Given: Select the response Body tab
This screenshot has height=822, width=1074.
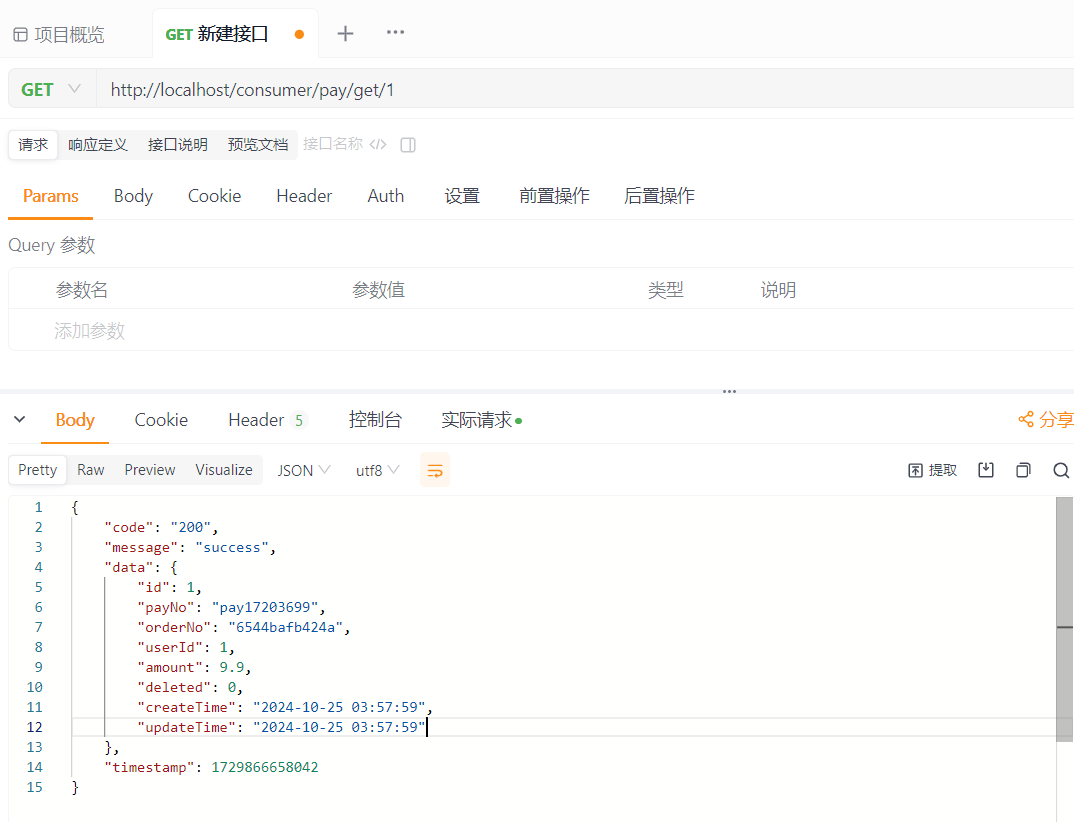Looking at the screenshot, I should click(x=75, y=420).
